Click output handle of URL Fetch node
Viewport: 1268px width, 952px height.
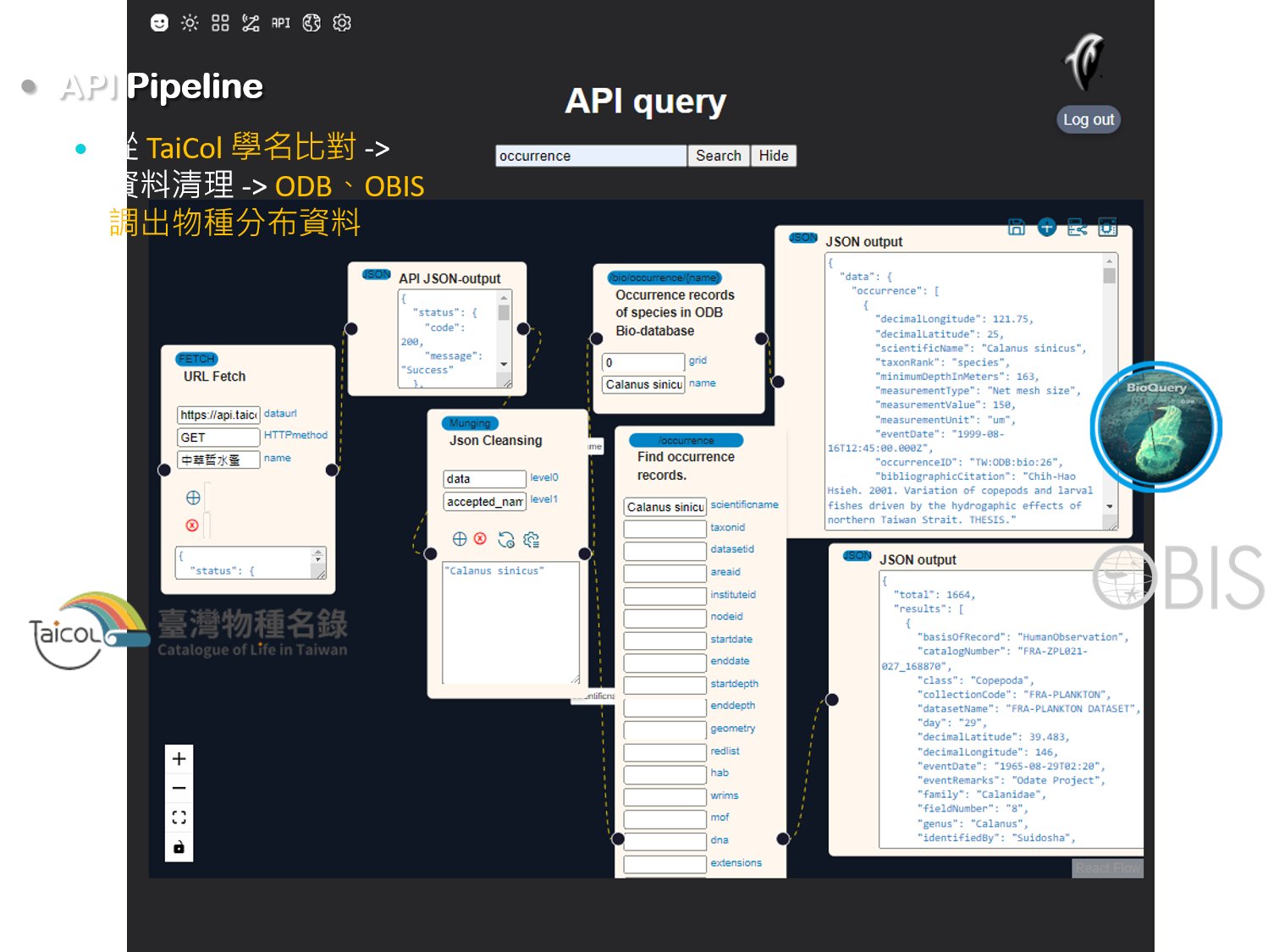coord(332,470)
